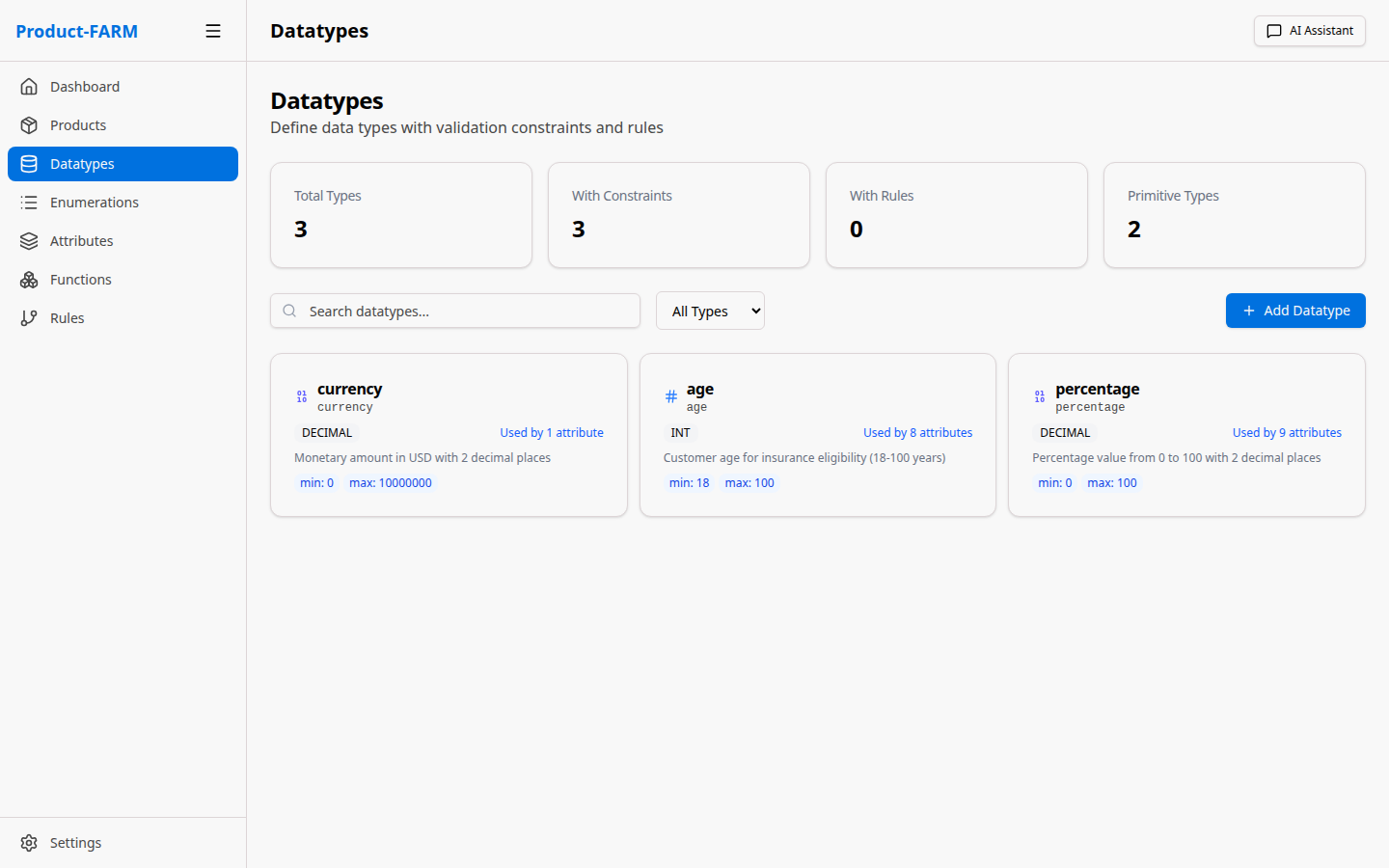This screenshot has width=1389, height=868.
Task: Select the Attributes icon in sidebar
Action: [x=29, y=240]
